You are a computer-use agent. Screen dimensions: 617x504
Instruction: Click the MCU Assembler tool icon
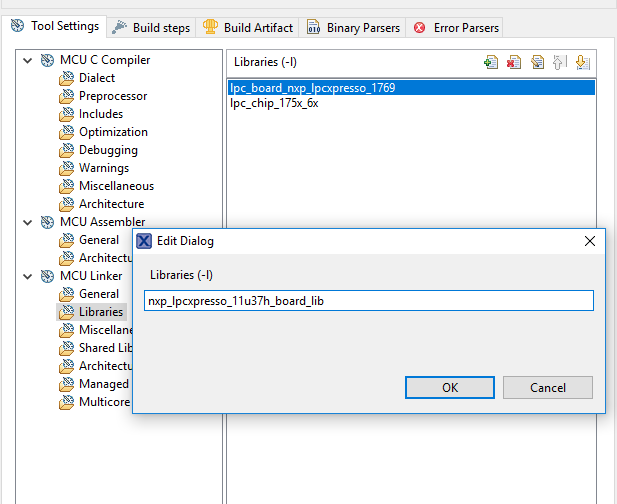[x=48, y=222]
